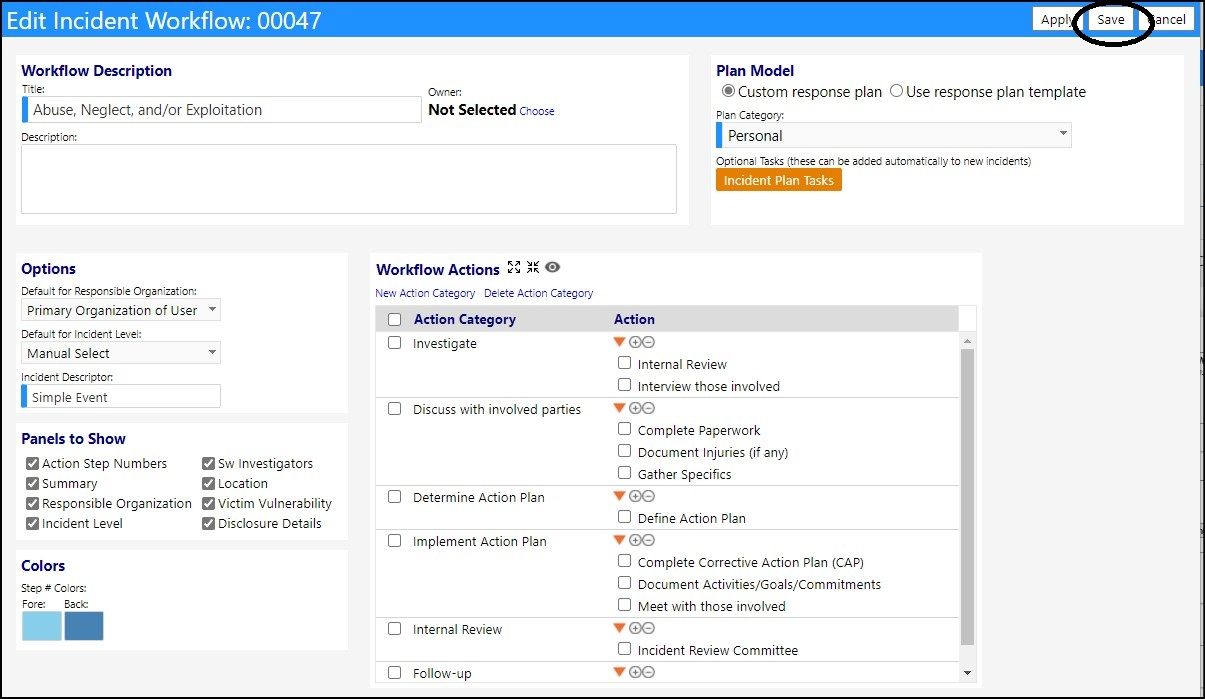
Task: Open Default for Responsible Organization dropdown
Action: pyautogui.click(x=121, y=310)
